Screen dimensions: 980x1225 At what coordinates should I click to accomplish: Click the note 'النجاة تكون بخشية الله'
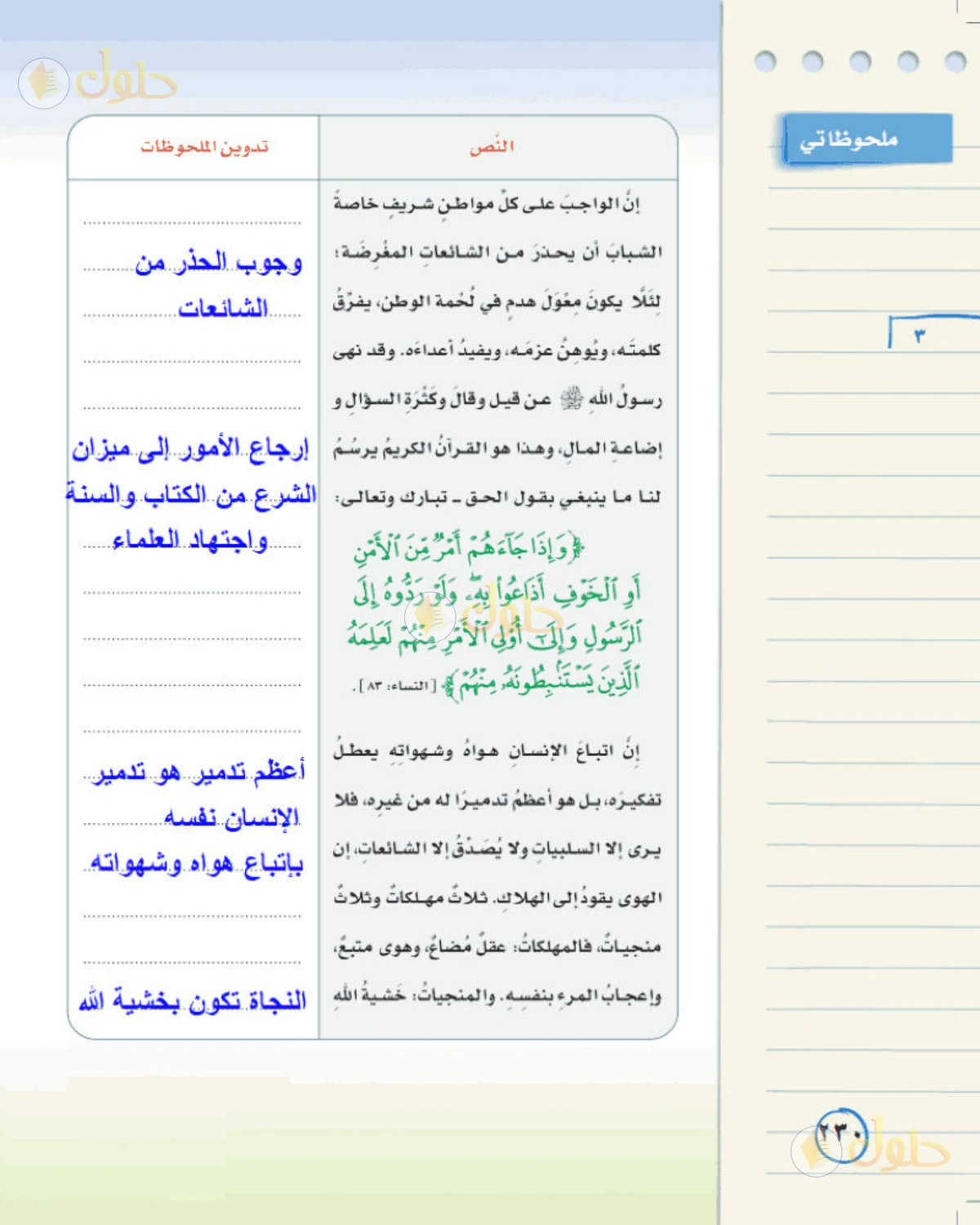(193, 1001)
